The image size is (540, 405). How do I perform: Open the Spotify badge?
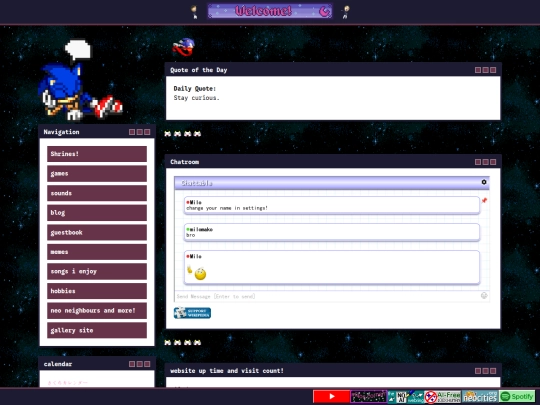tap(517, 396)
